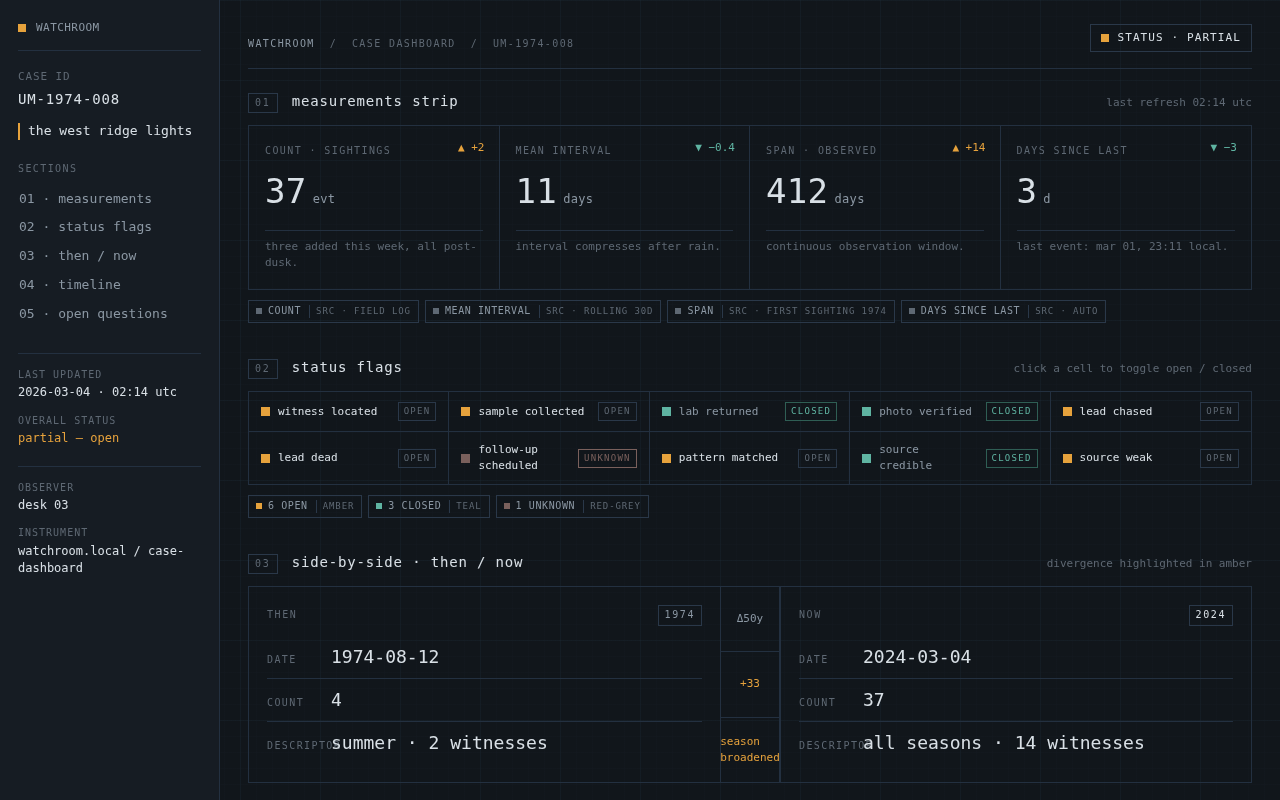Toggle the witness located flag

348,411
